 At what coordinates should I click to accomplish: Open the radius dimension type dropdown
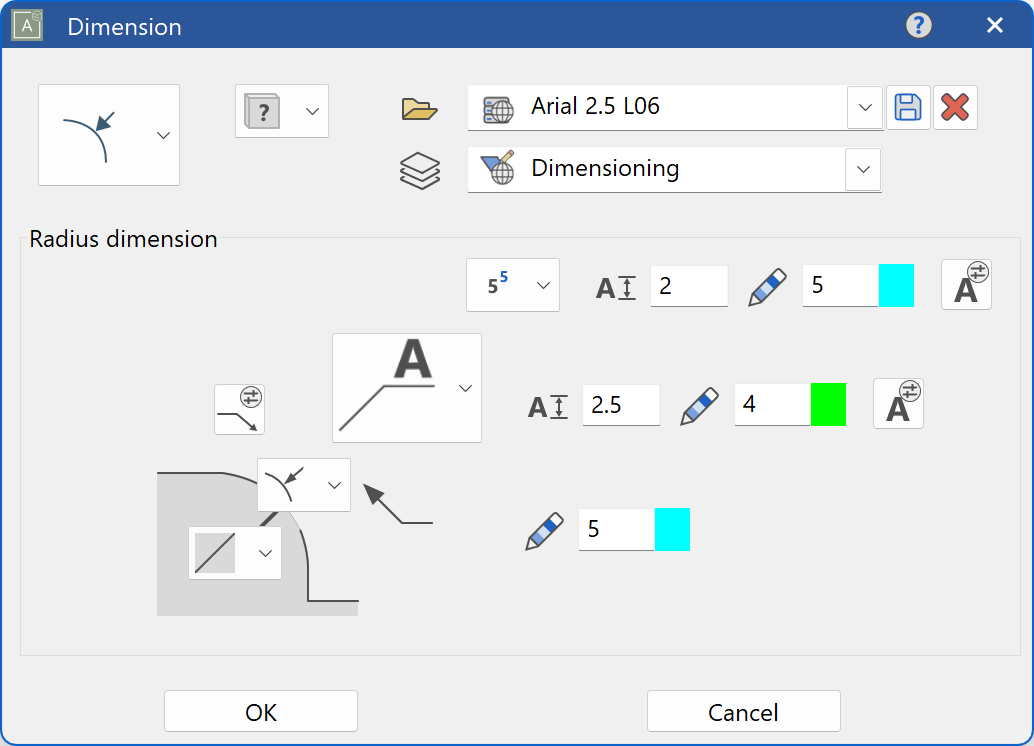point(108,135)
